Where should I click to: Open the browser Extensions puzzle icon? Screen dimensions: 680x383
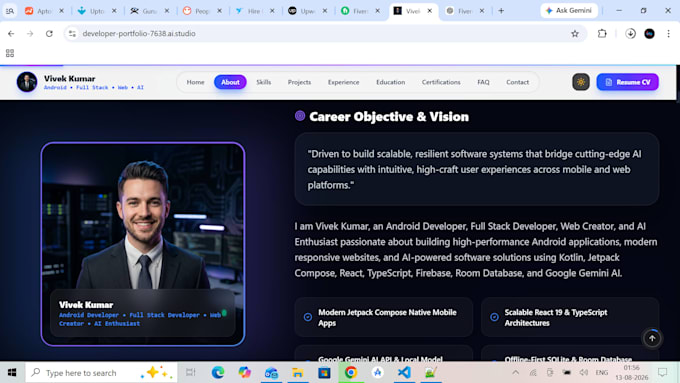(602, 33)
